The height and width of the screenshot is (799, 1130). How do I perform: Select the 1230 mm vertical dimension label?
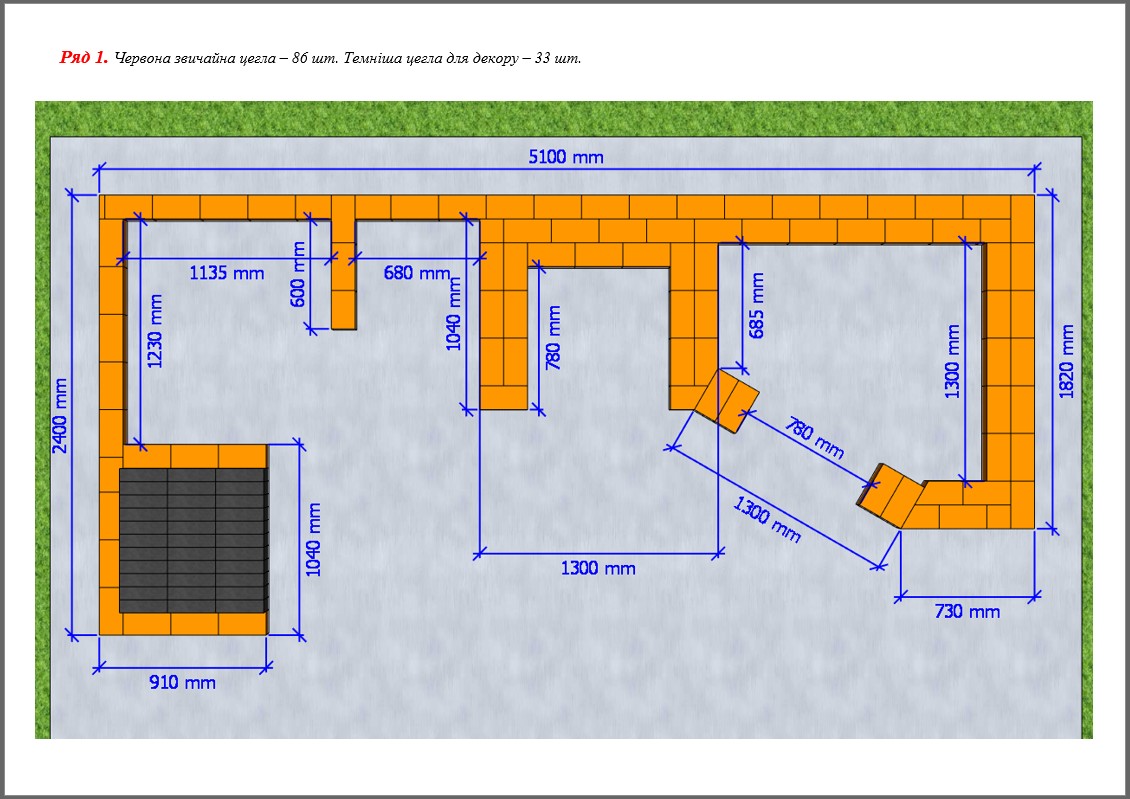[154, 330]
